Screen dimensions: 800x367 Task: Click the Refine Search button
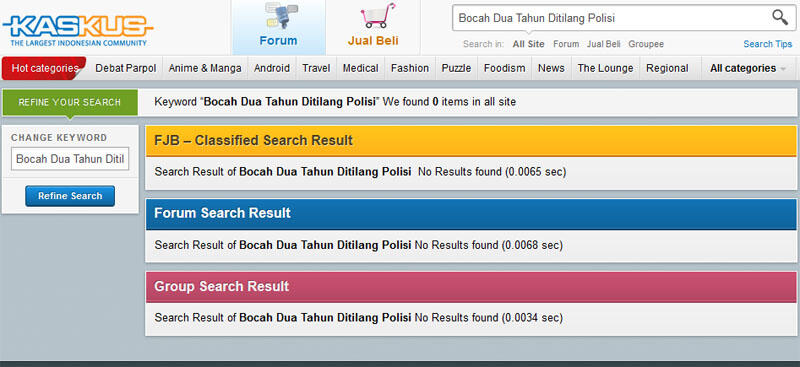coord(70,196)
